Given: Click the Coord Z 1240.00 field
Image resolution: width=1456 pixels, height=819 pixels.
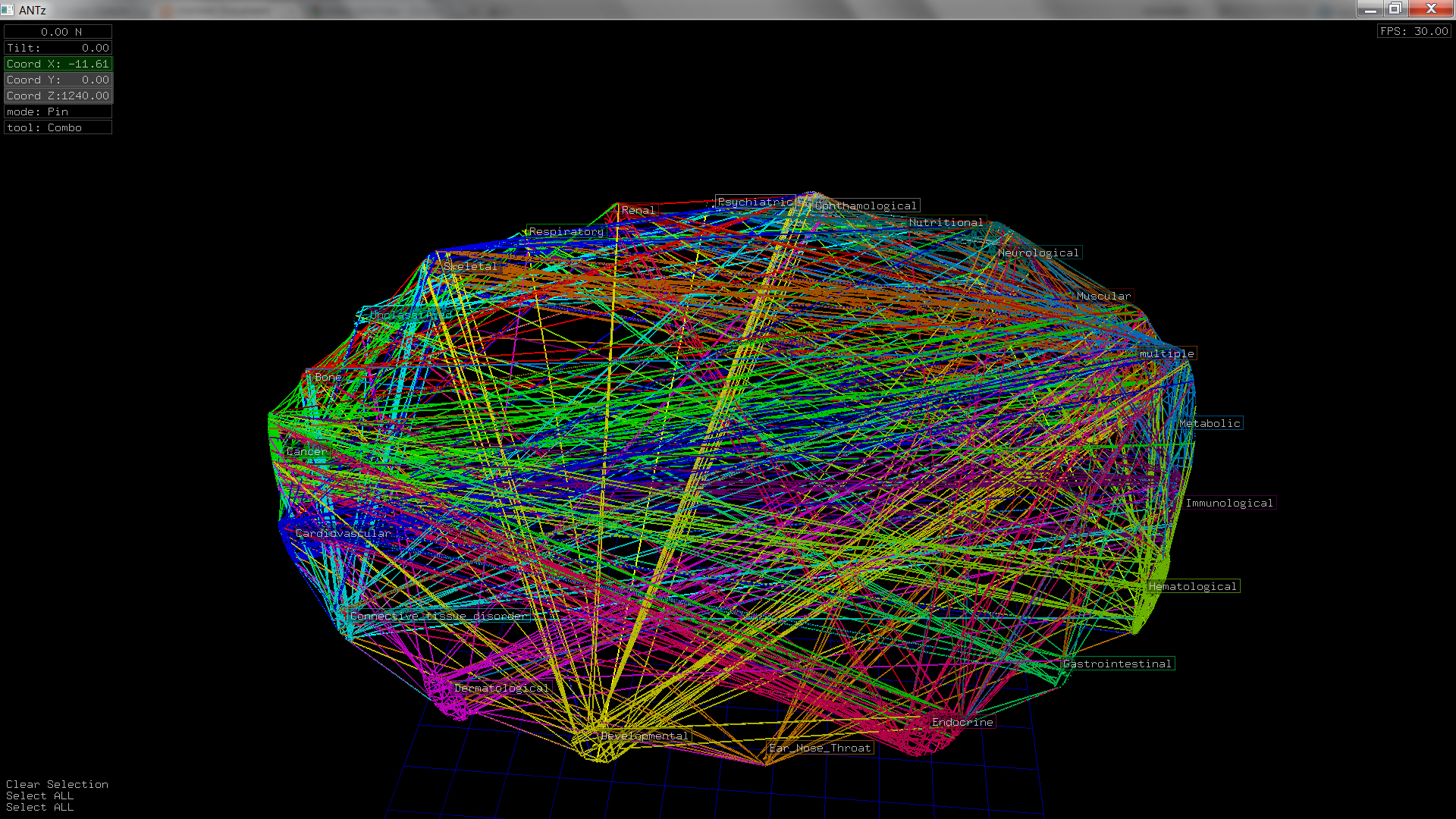Looking at the screenshot, I should [58, 96].
